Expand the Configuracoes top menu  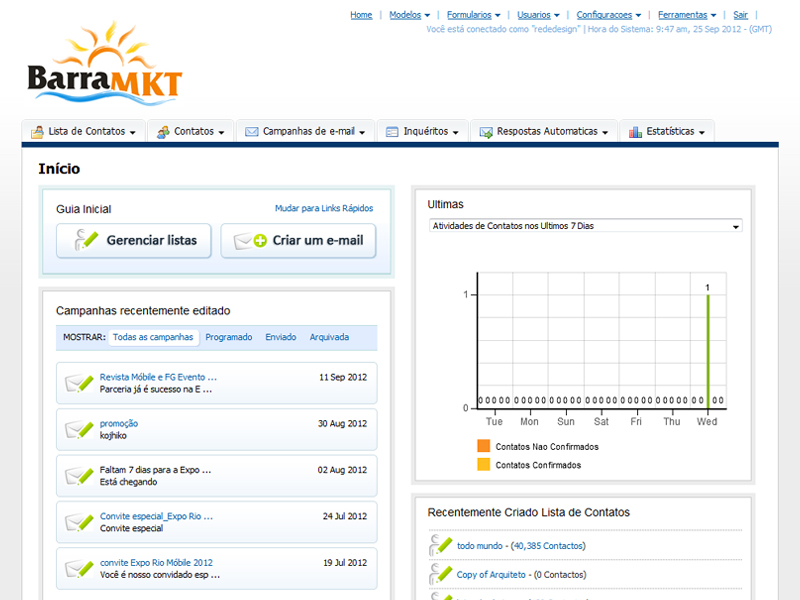click(x=609, y=15)
